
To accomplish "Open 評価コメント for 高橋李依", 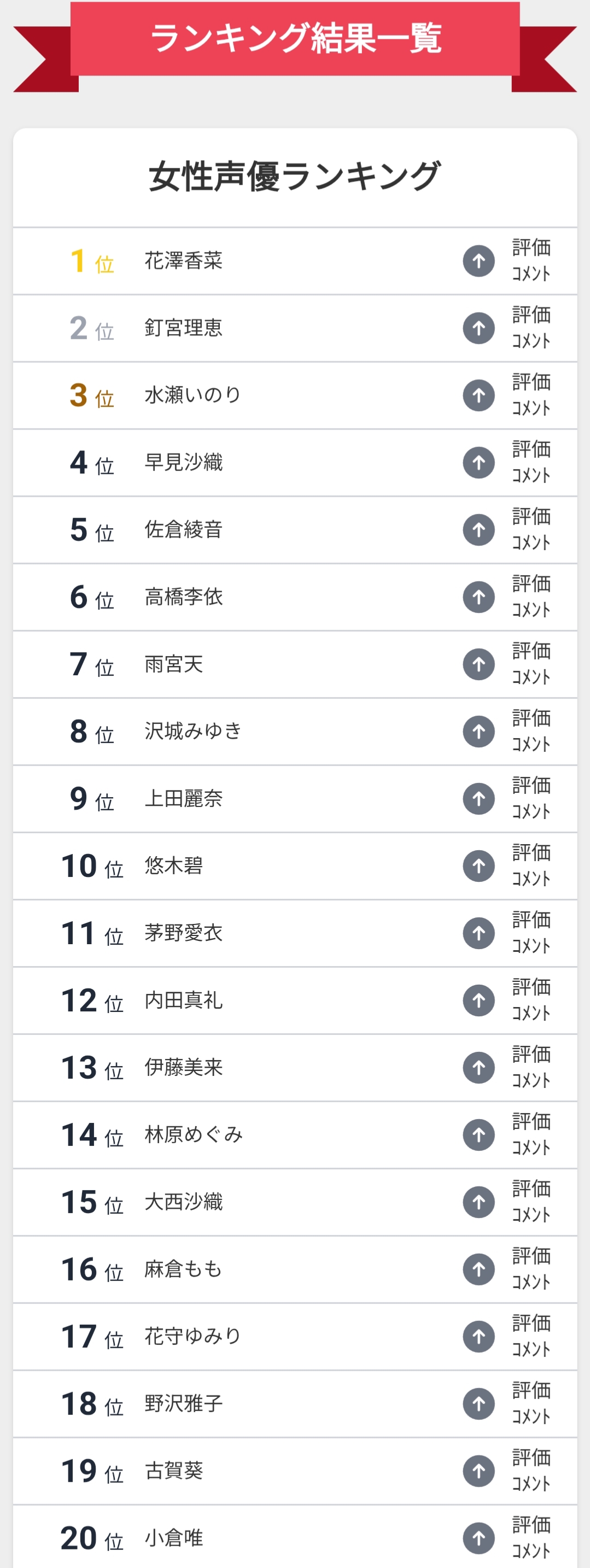I will tap(531, 597).
